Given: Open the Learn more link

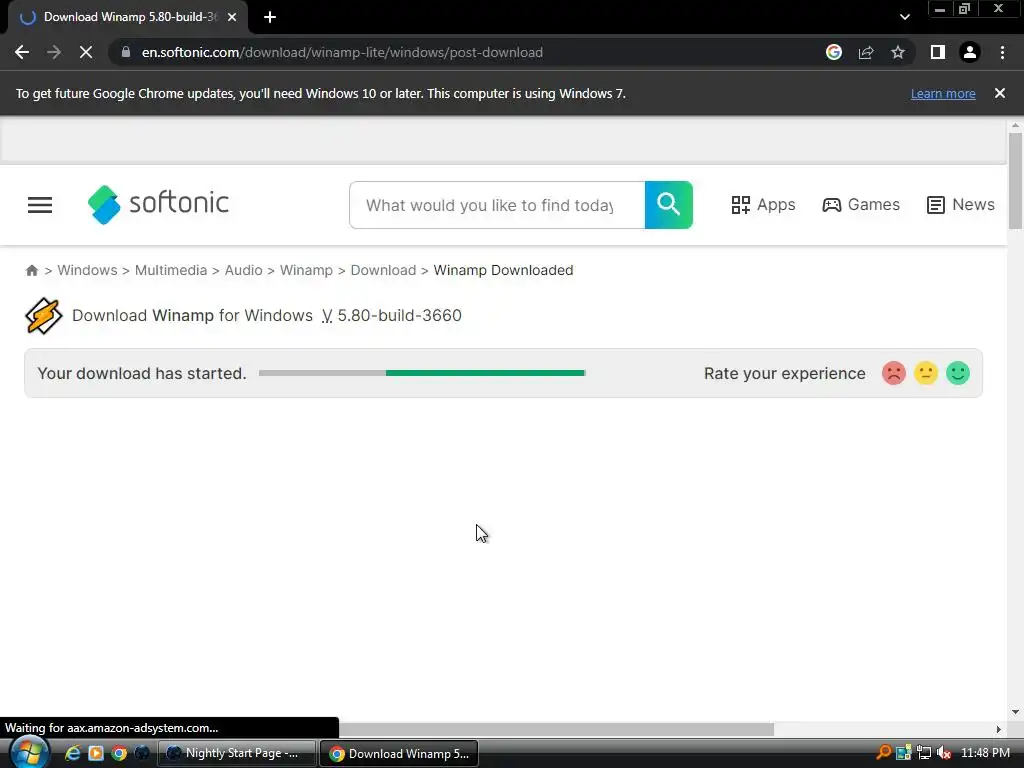Looking at the screenshot, I should pyautogui.click(x=943, y=93).
